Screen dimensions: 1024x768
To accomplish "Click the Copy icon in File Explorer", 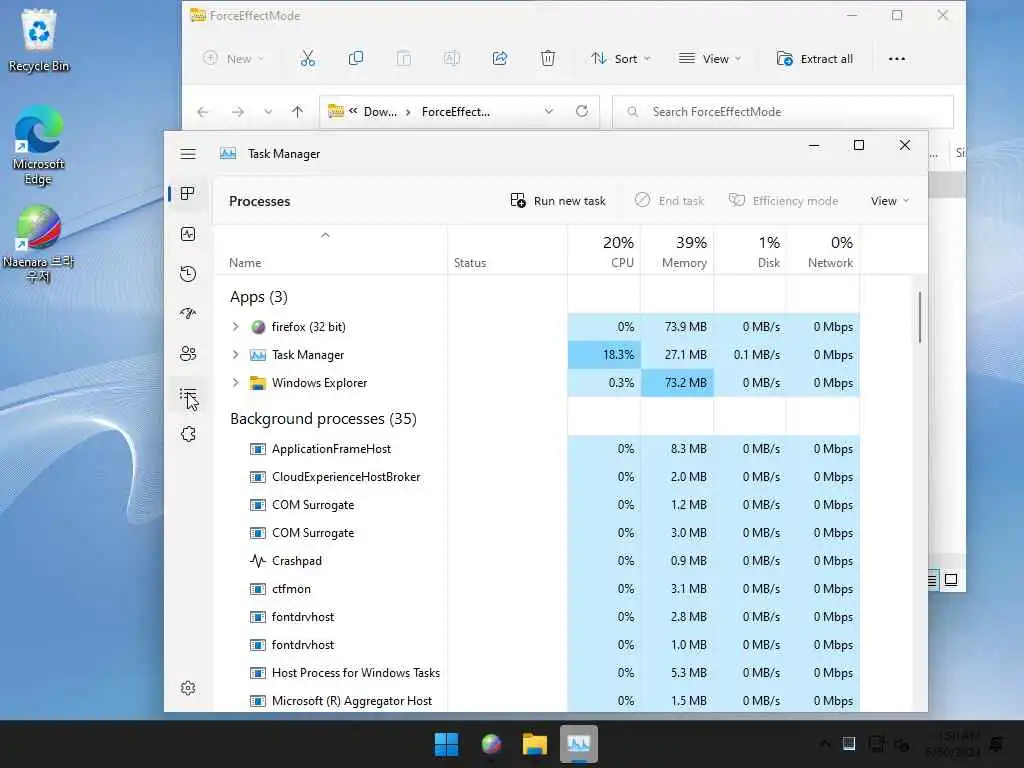I will (x=356, y=59).
